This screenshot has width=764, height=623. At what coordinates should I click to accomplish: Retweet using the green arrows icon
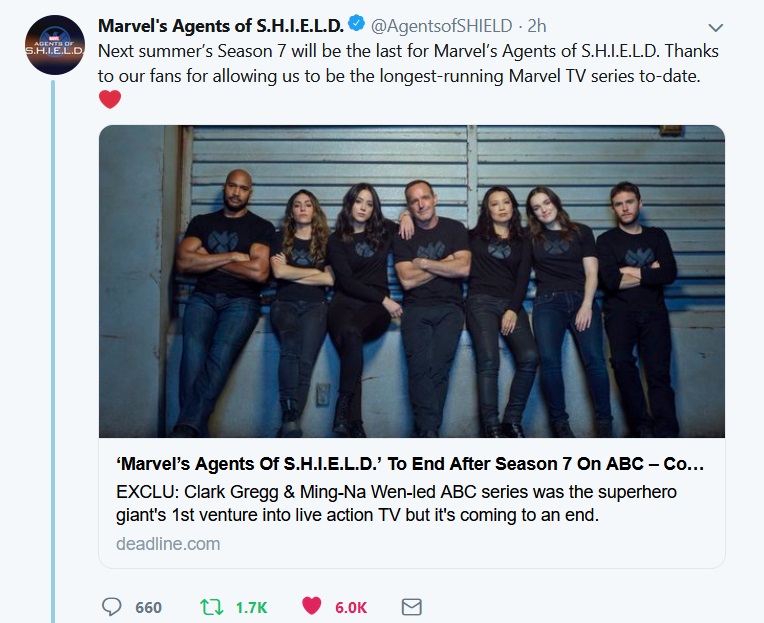(211, 607)
